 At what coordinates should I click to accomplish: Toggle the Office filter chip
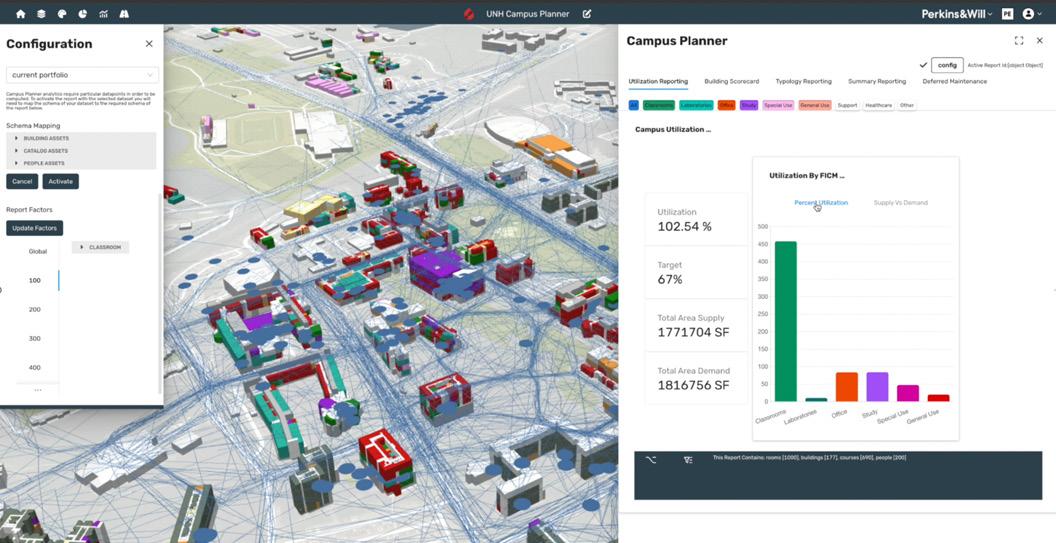(x=726, y=105)
